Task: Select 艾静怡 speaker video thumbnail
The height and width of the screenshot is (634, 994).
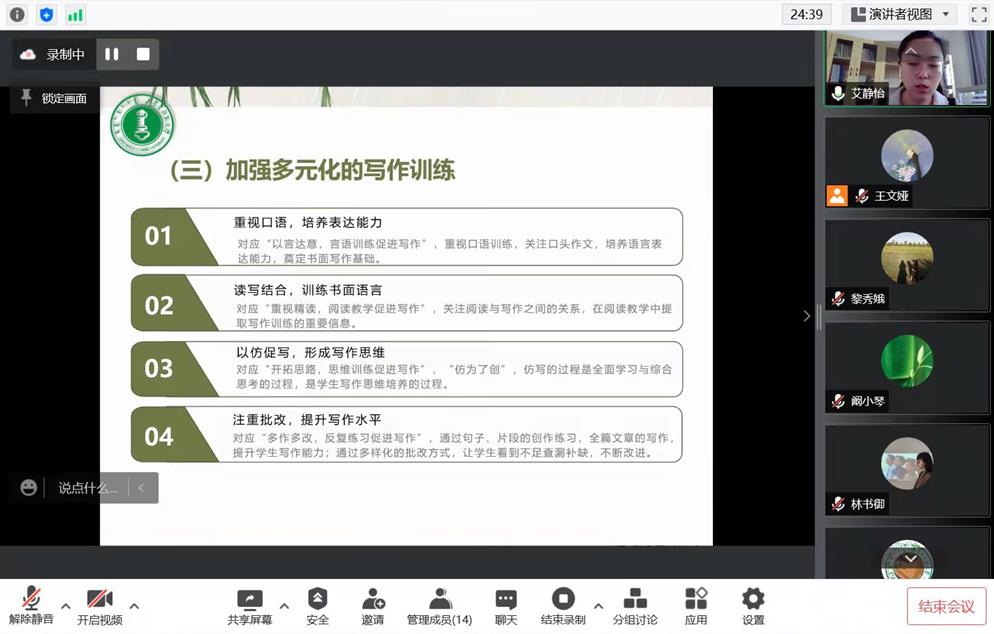Action: point(907,67)
